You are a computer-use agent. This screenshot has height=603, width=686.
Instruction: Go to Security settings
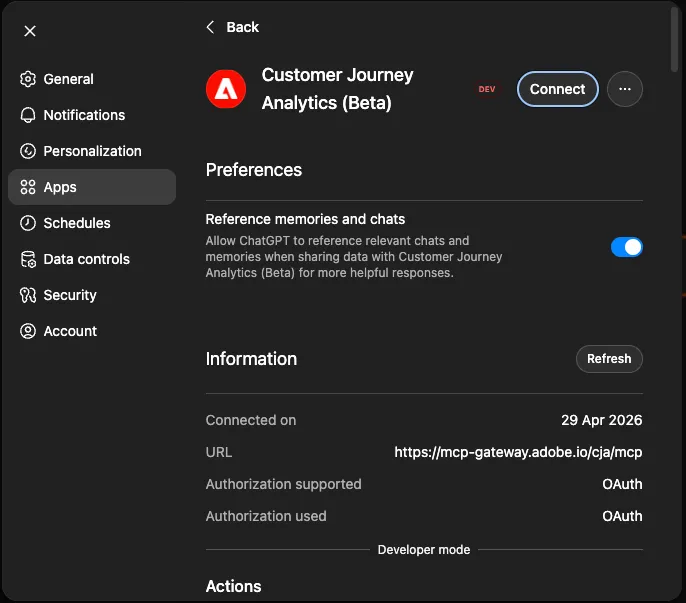(92, 295)
